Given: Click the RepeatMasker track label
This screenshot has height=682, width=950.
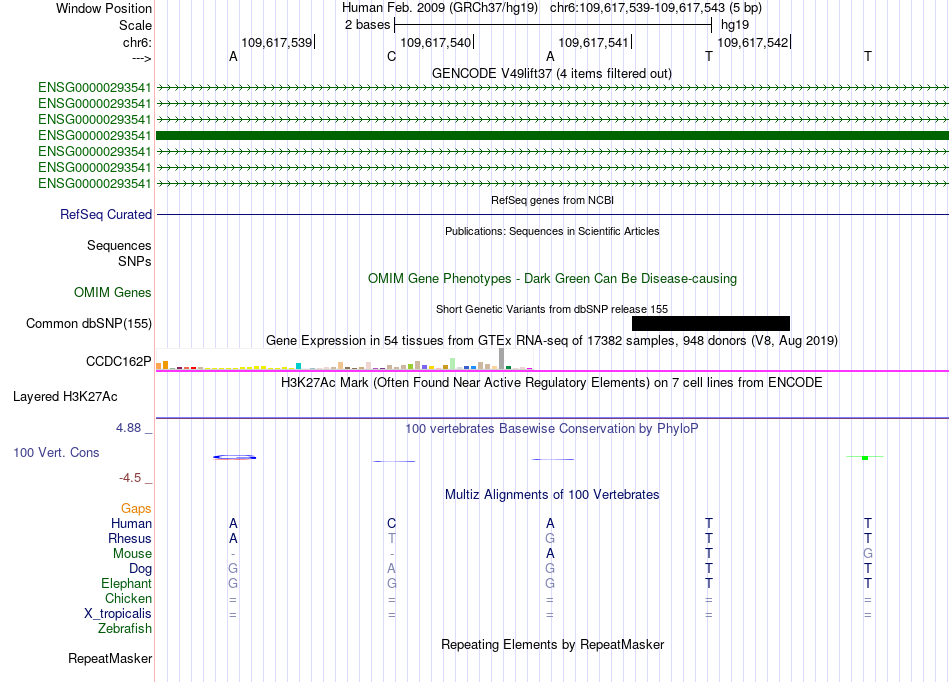Looking at the screenshot, I should [110, 658].
